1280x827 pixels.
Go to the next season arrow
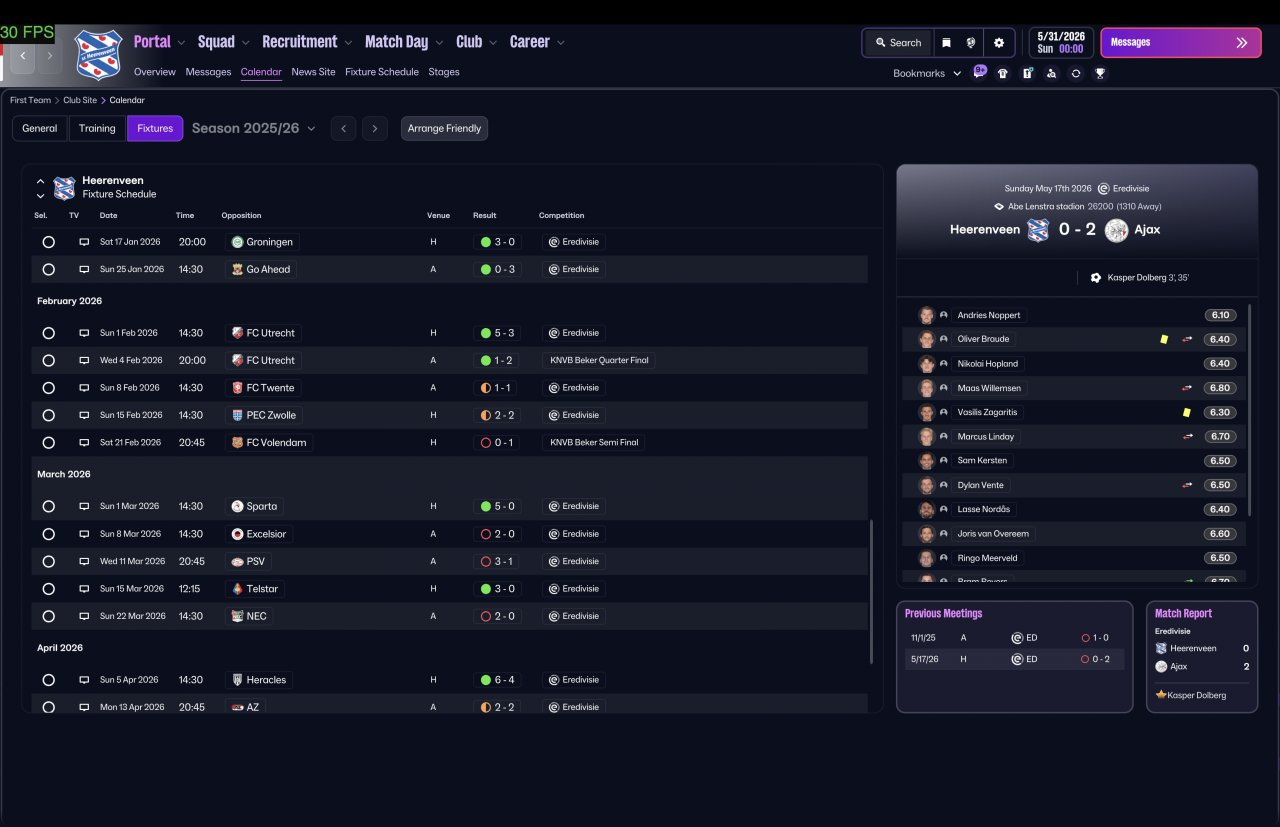tap(375, 128)
